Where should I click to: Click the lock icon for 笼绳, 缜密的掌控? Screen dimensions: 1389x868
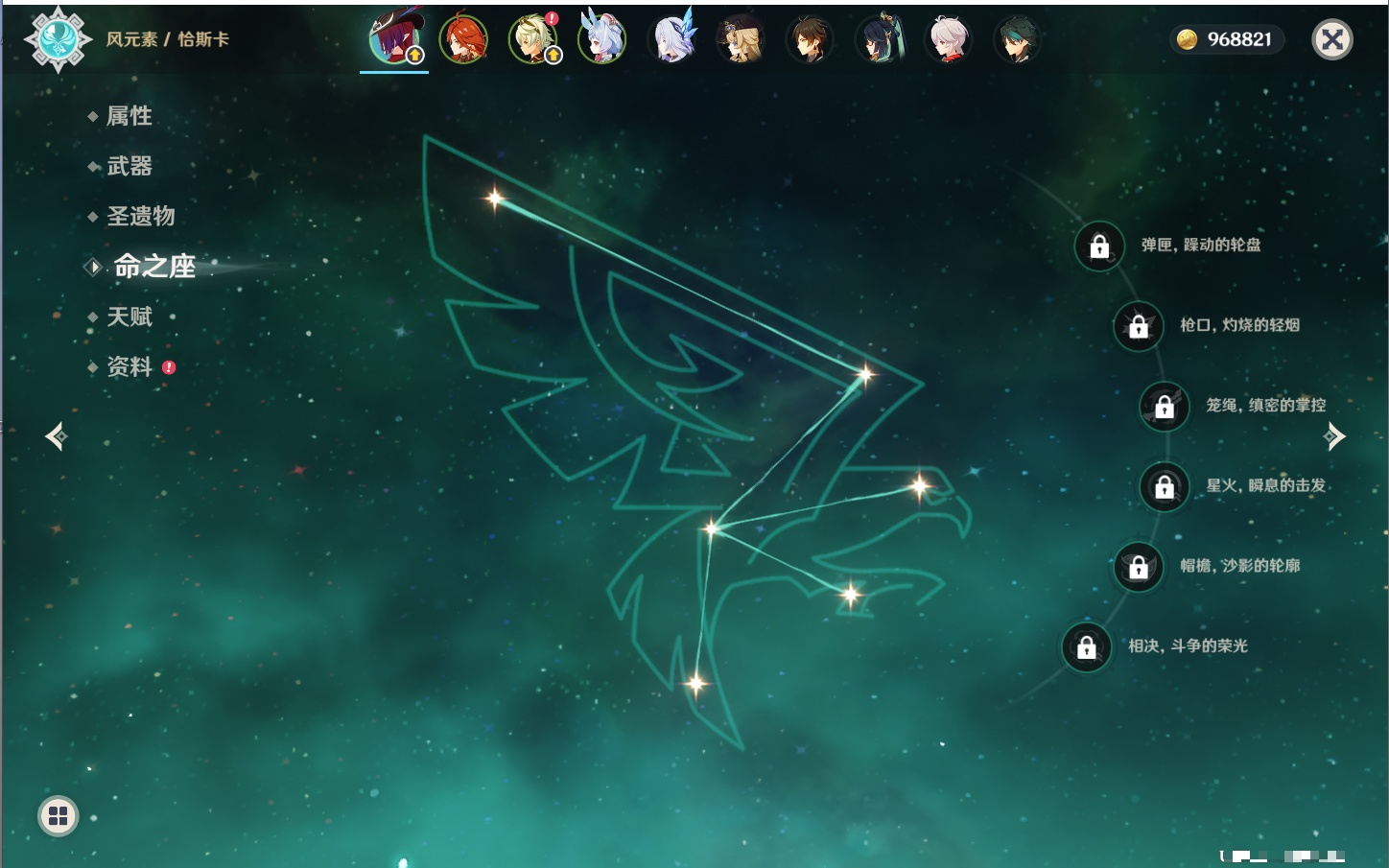click(x=1165, y=407)
